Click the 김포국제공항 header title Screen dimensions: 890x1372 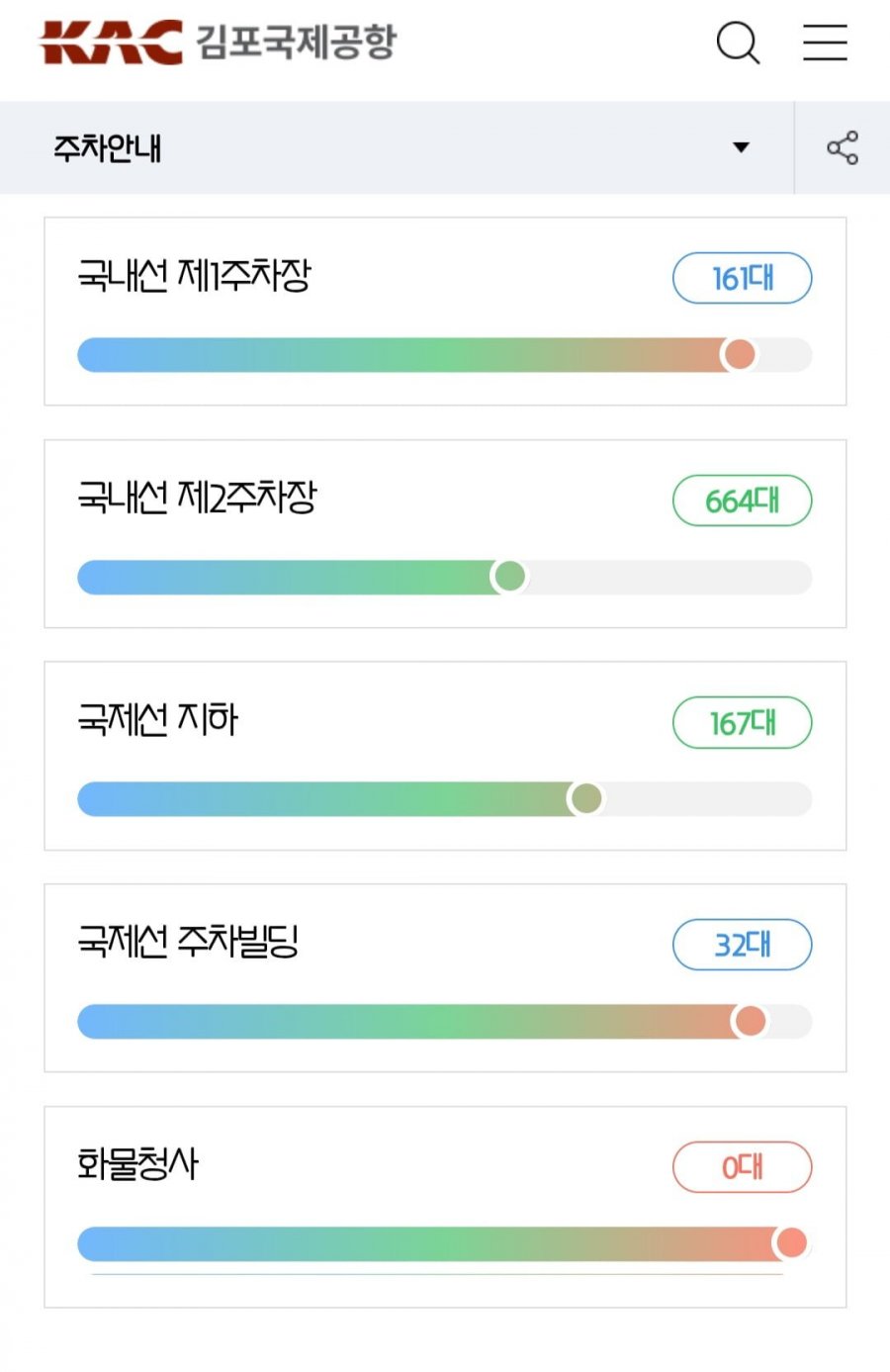coord(296,42)
